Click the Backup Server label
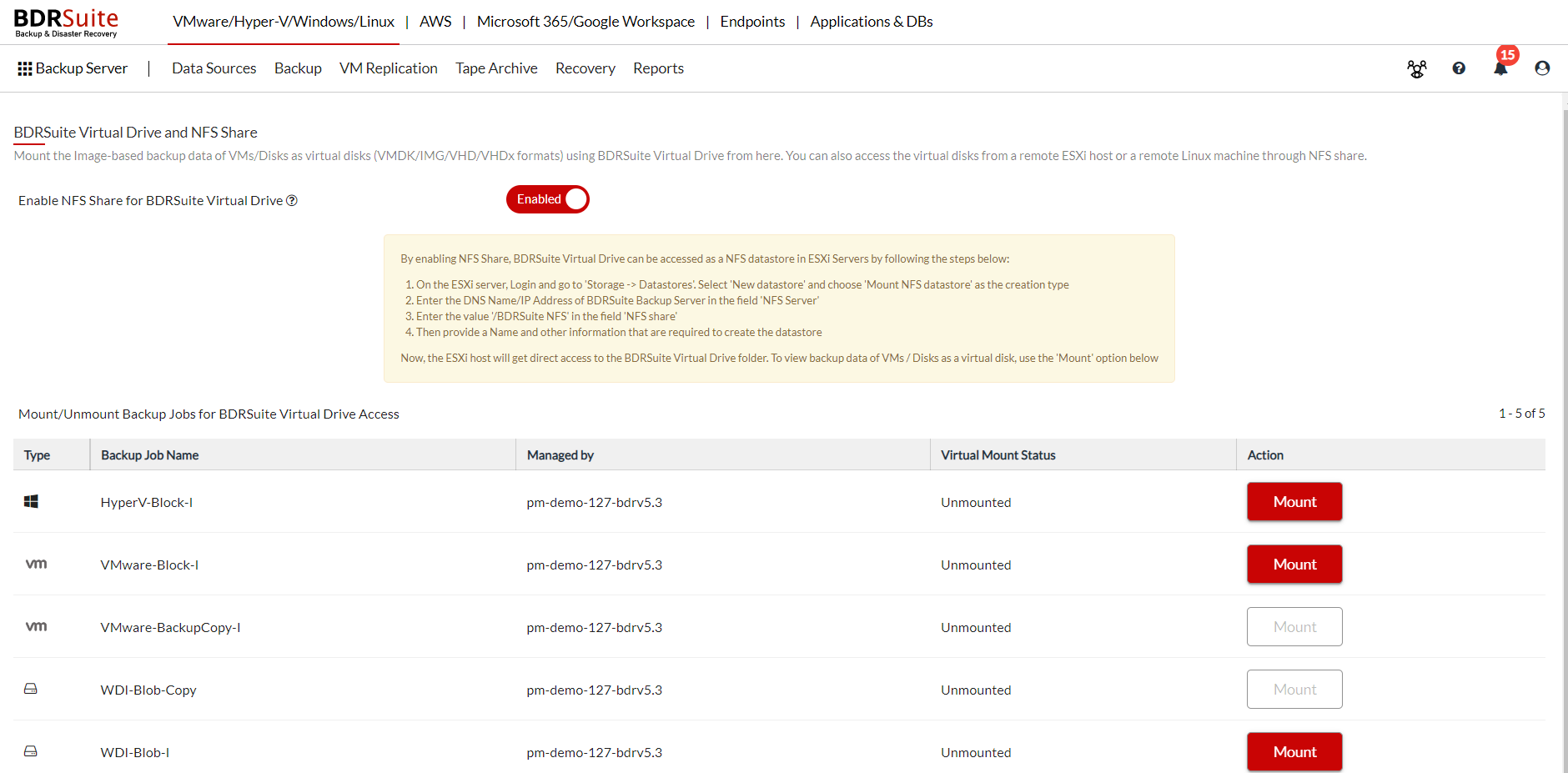The width and height of the screenshot is (1568, 773). click(x=82, y=68)
